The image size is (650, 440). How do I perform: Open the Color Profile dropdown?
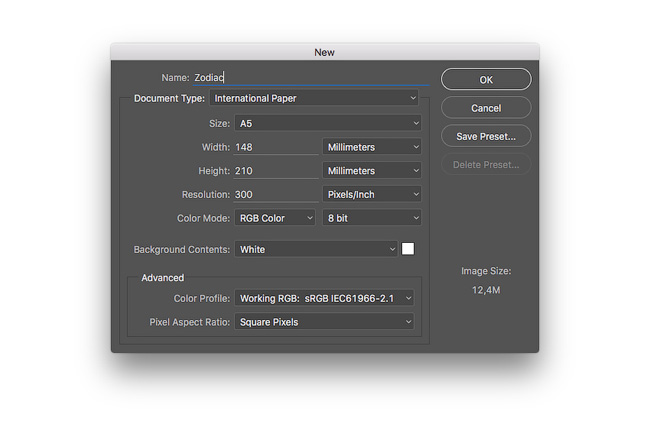point(324,298)
